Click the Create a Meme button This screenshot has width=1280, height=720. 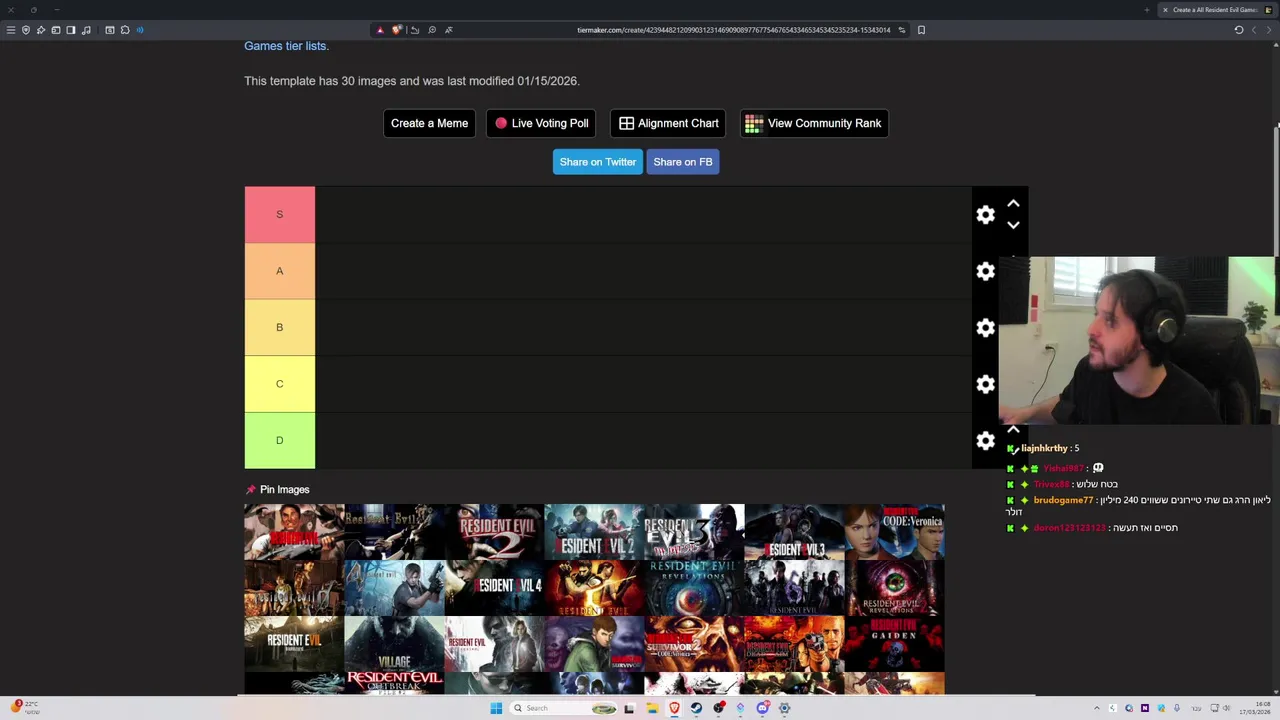tap(429, 123)
